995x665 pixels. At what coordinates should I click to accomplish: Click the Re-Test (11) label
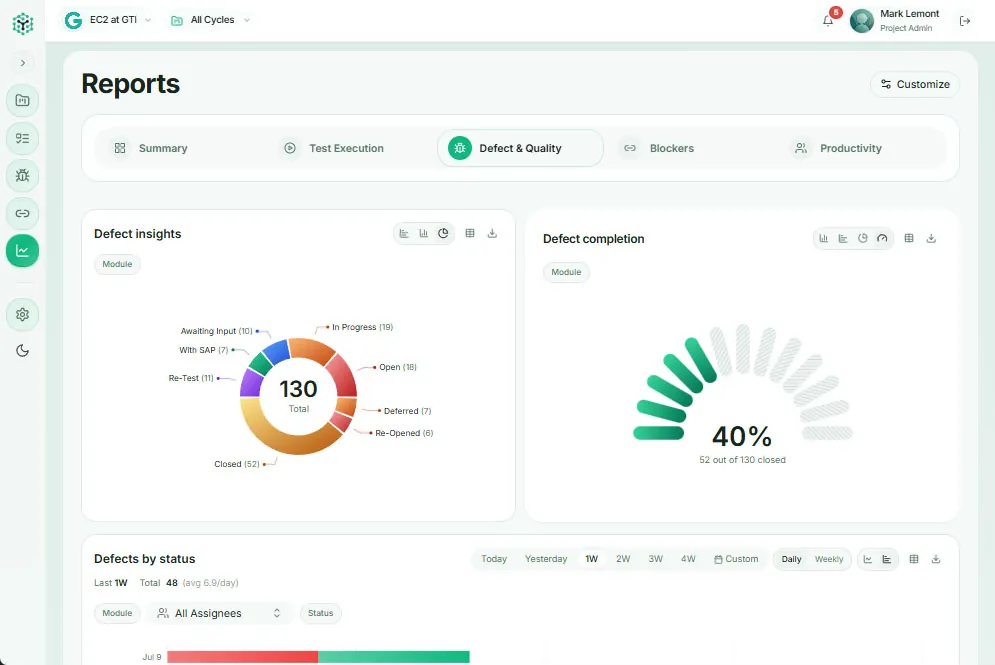pyautogui.click(x=191, y=378)
